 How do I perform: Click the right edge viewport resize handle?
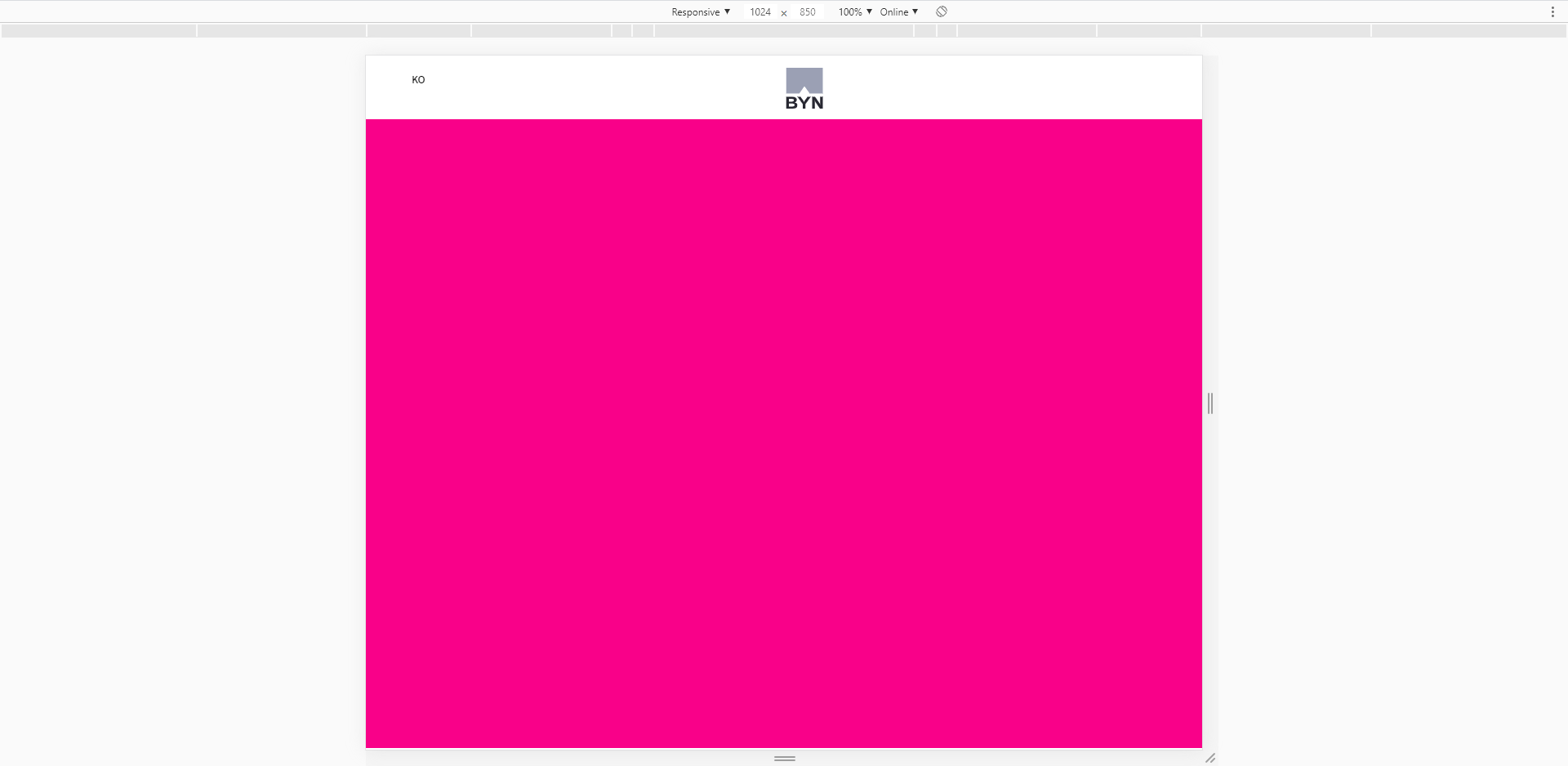(1210, 403)
